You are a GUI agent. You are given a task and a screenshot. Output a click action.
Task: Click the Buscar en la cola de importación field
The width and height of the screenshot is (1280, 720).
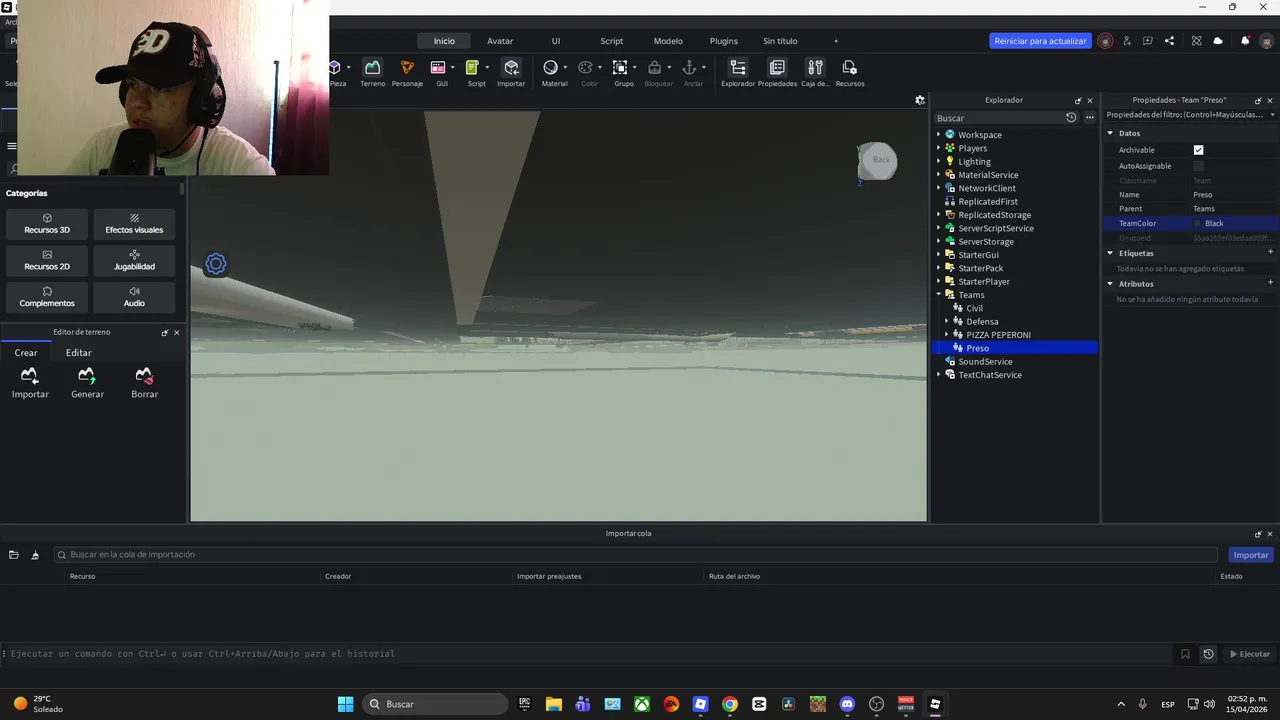click(638, 555)
